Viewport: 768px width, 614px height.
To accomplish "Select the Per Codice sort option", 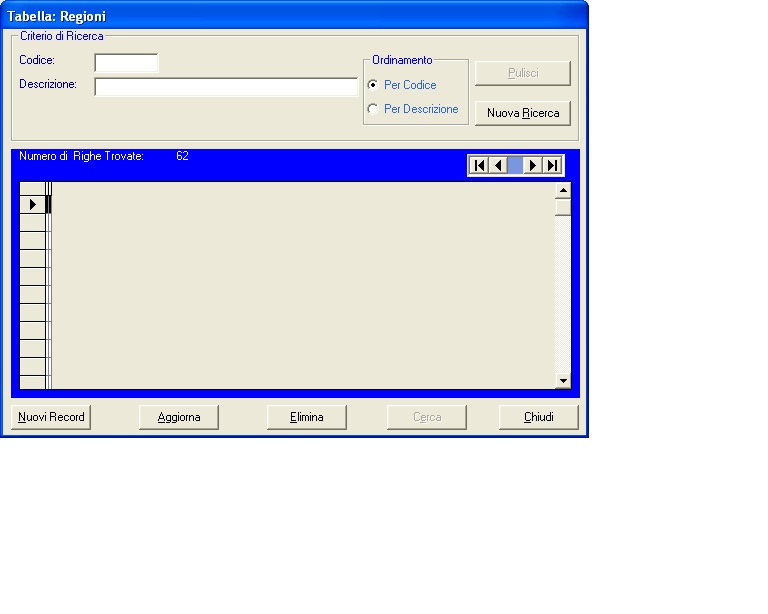I will pos(374,85).
